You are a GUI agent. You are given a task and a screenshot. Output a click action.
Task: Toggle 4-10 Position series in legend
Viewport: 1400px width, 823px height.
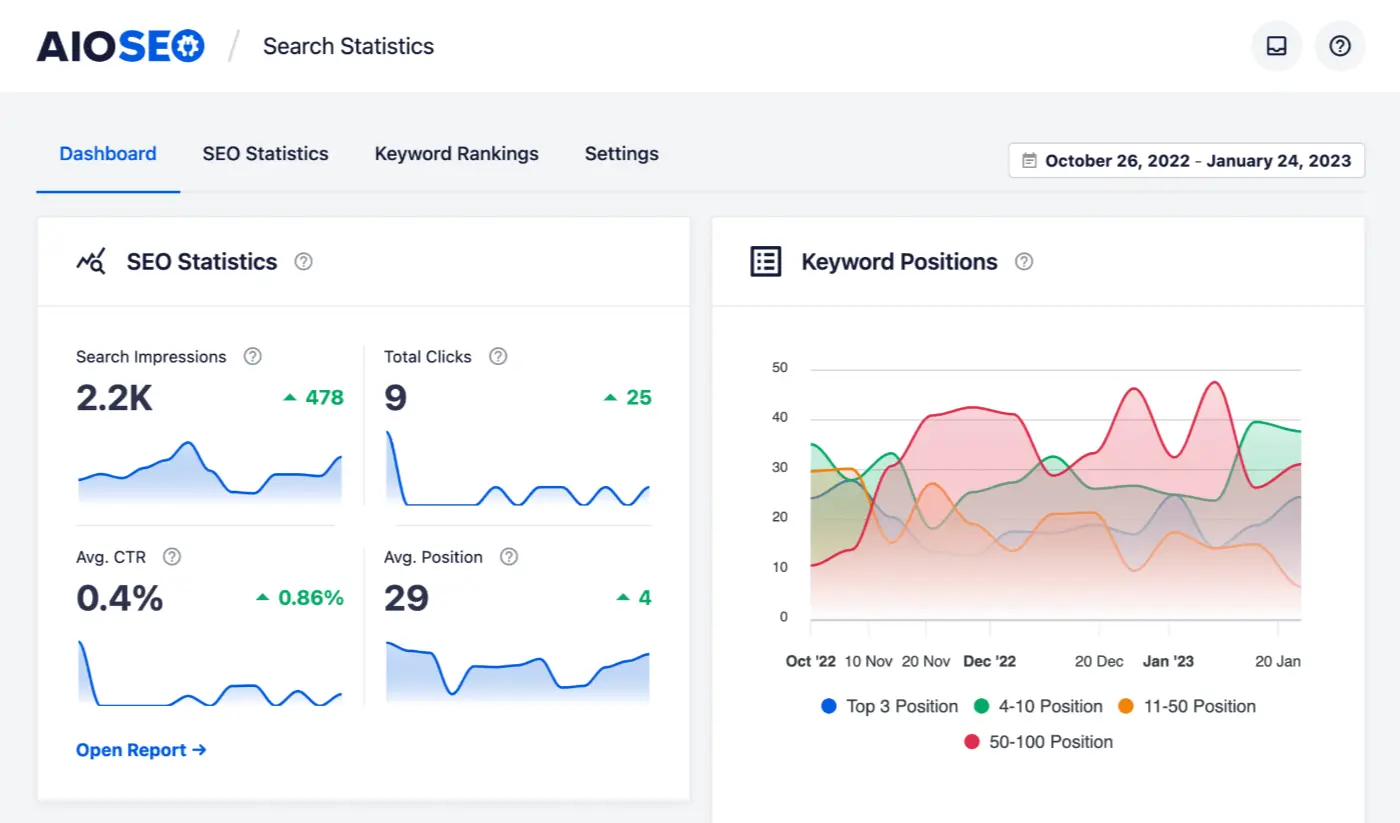(x=1038, y=706)
